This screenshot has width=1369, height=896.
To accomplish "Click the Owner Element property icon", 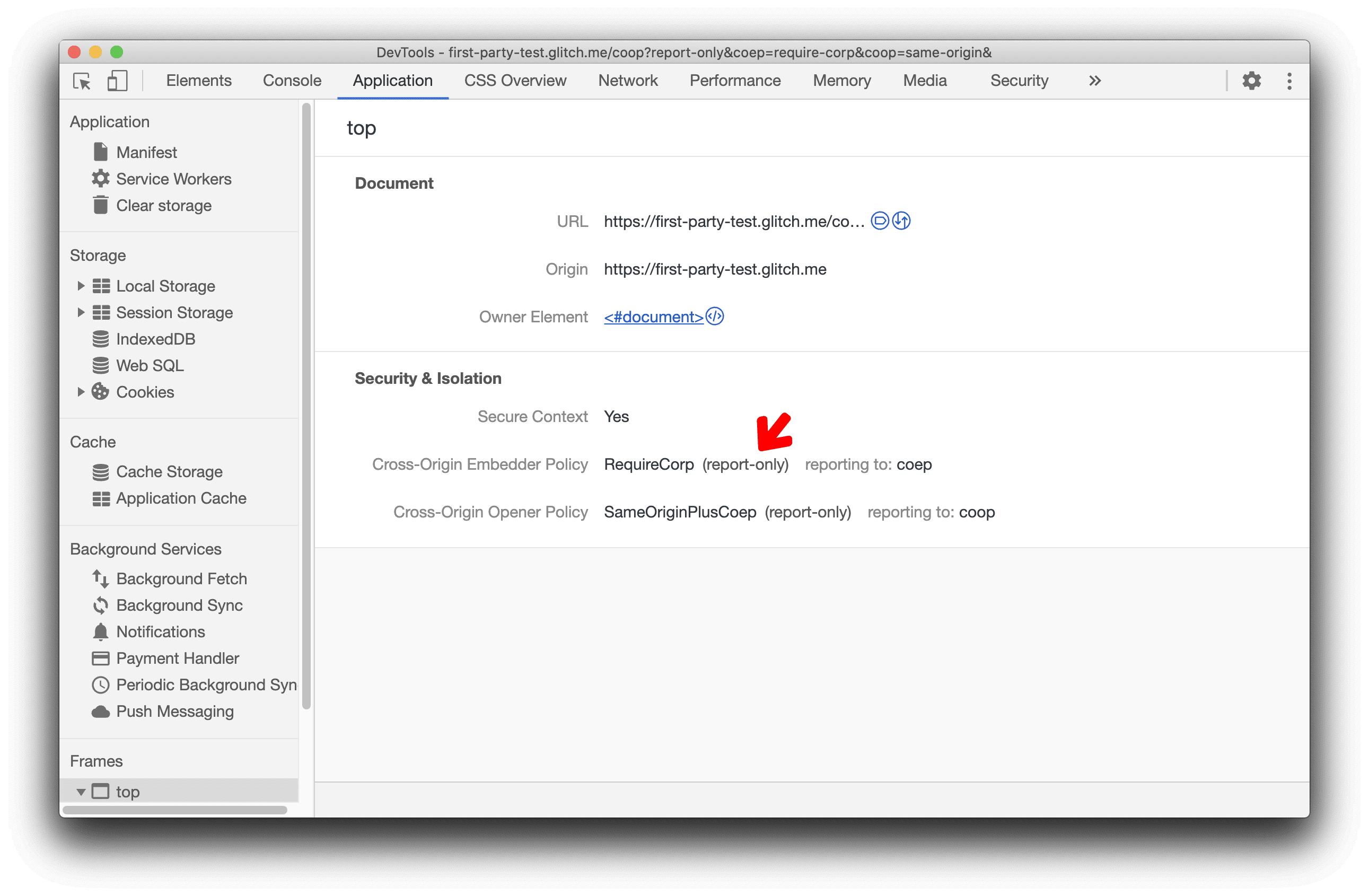I will pos(718,316).
